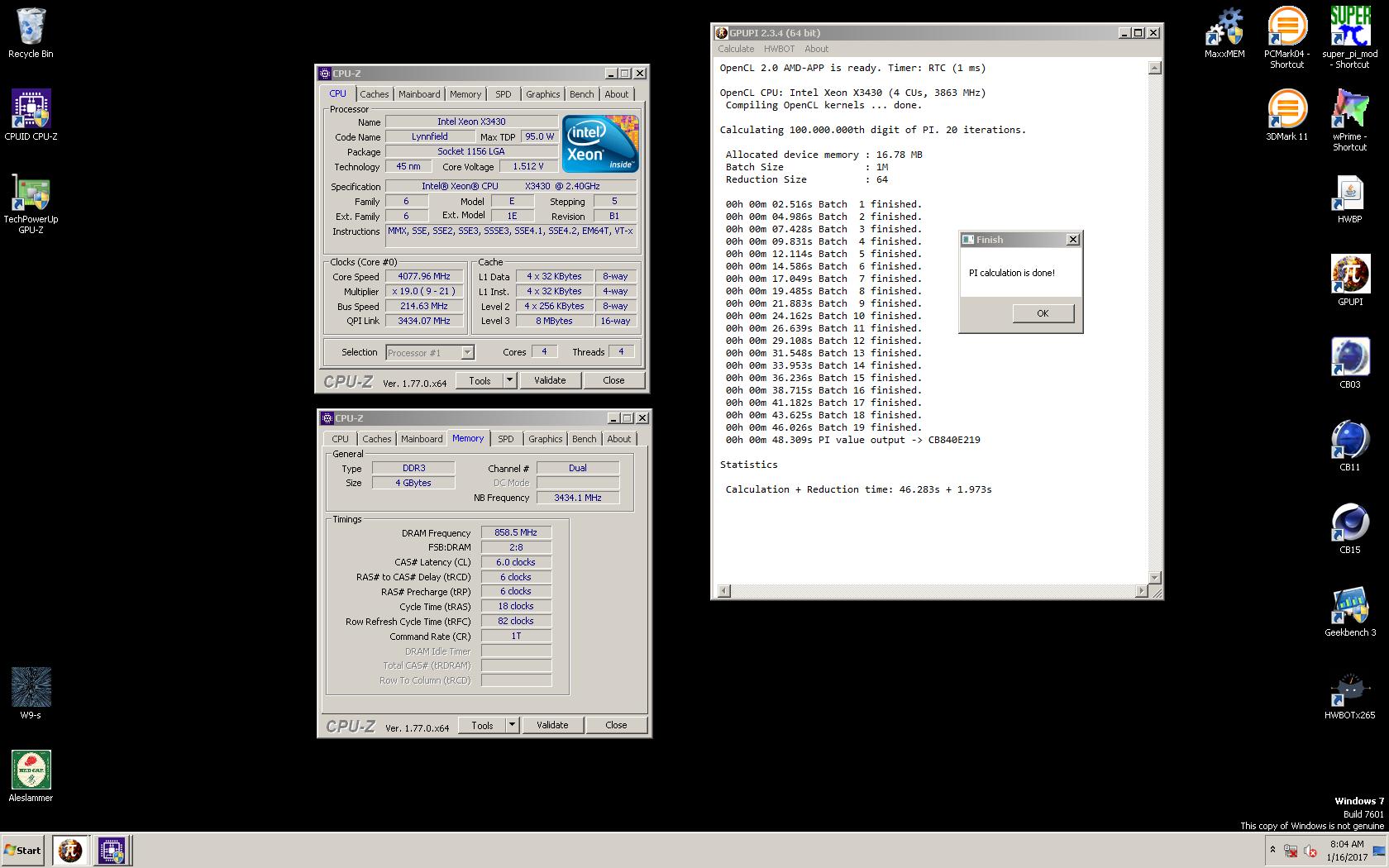The height and width of the screenshot is (868, 1389).
Task: Show hidden tray icons arrow
Action: point(1272,850)
